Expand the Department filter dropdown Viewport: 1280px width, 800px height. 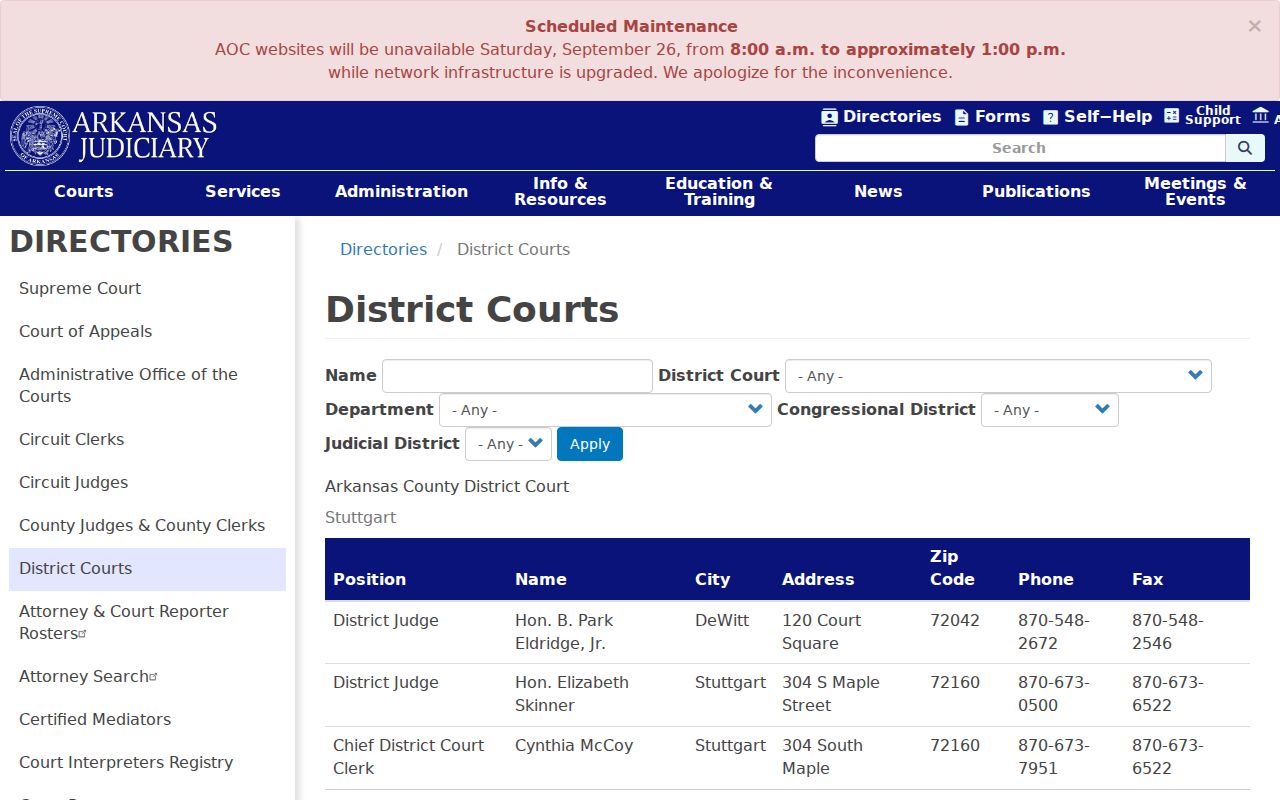click(605, 410)
